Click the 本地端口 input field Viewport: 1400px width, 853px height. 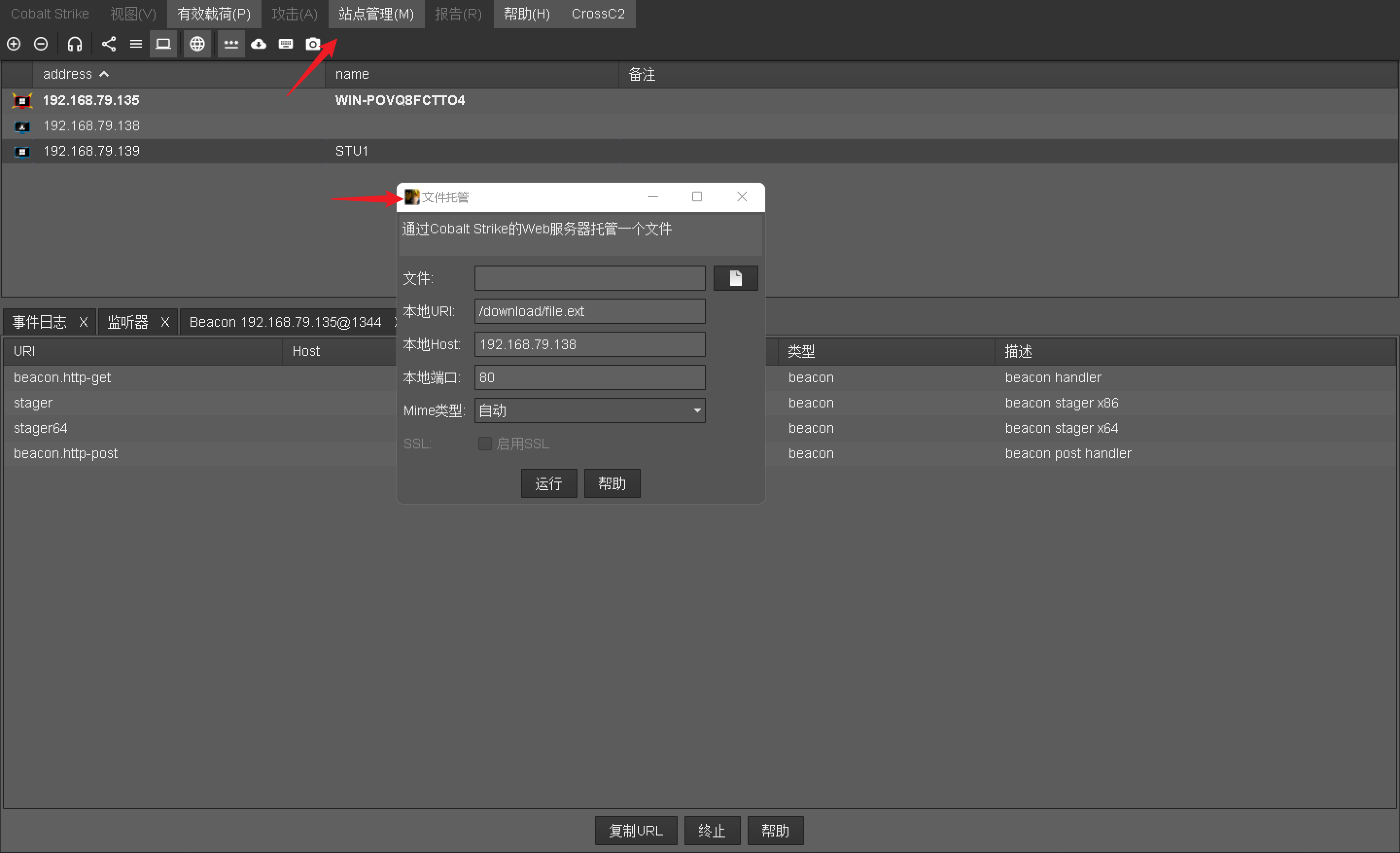590,377
